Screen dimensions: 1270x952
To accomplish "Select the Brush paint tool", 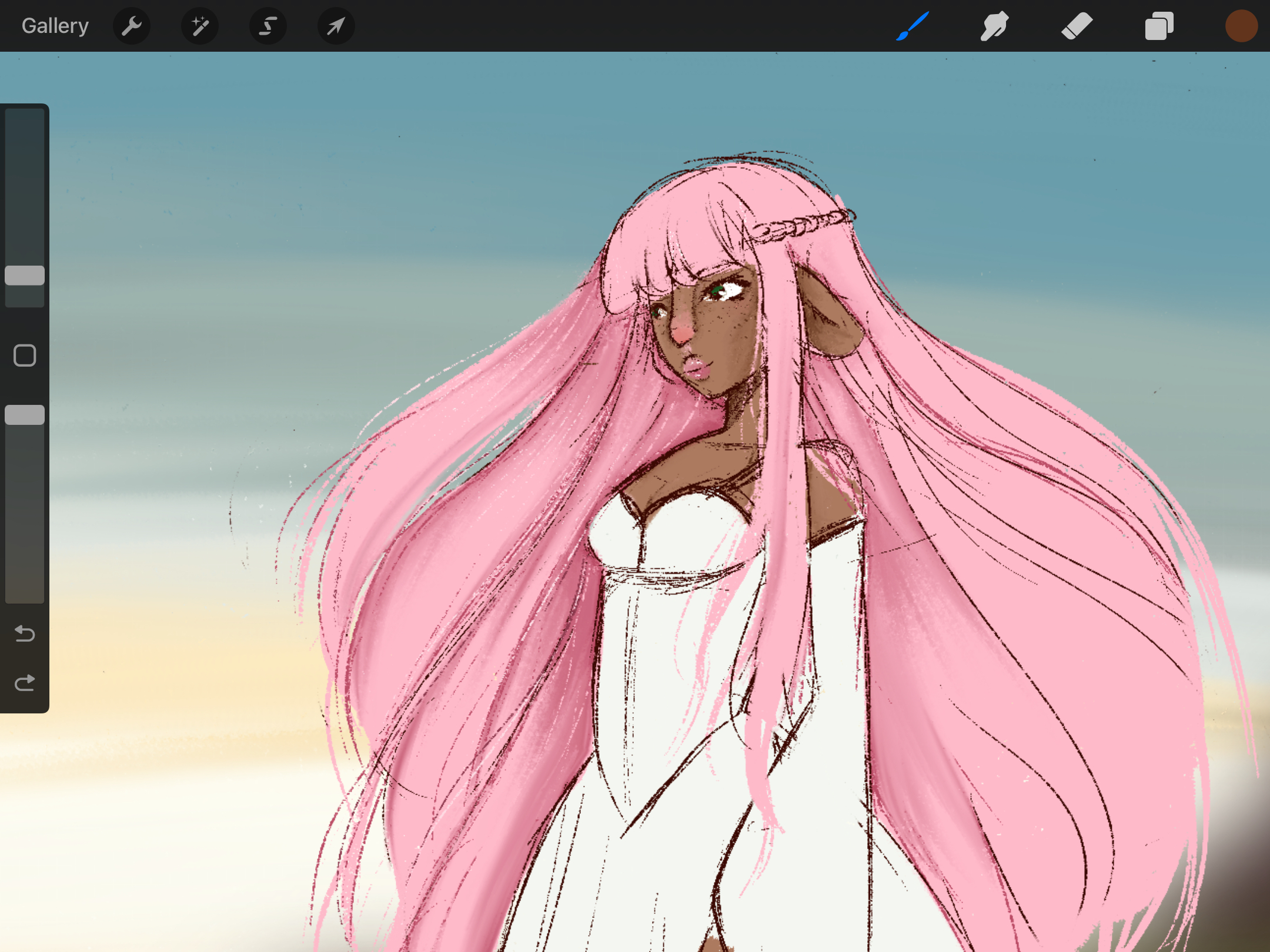I will coord(913,26).
